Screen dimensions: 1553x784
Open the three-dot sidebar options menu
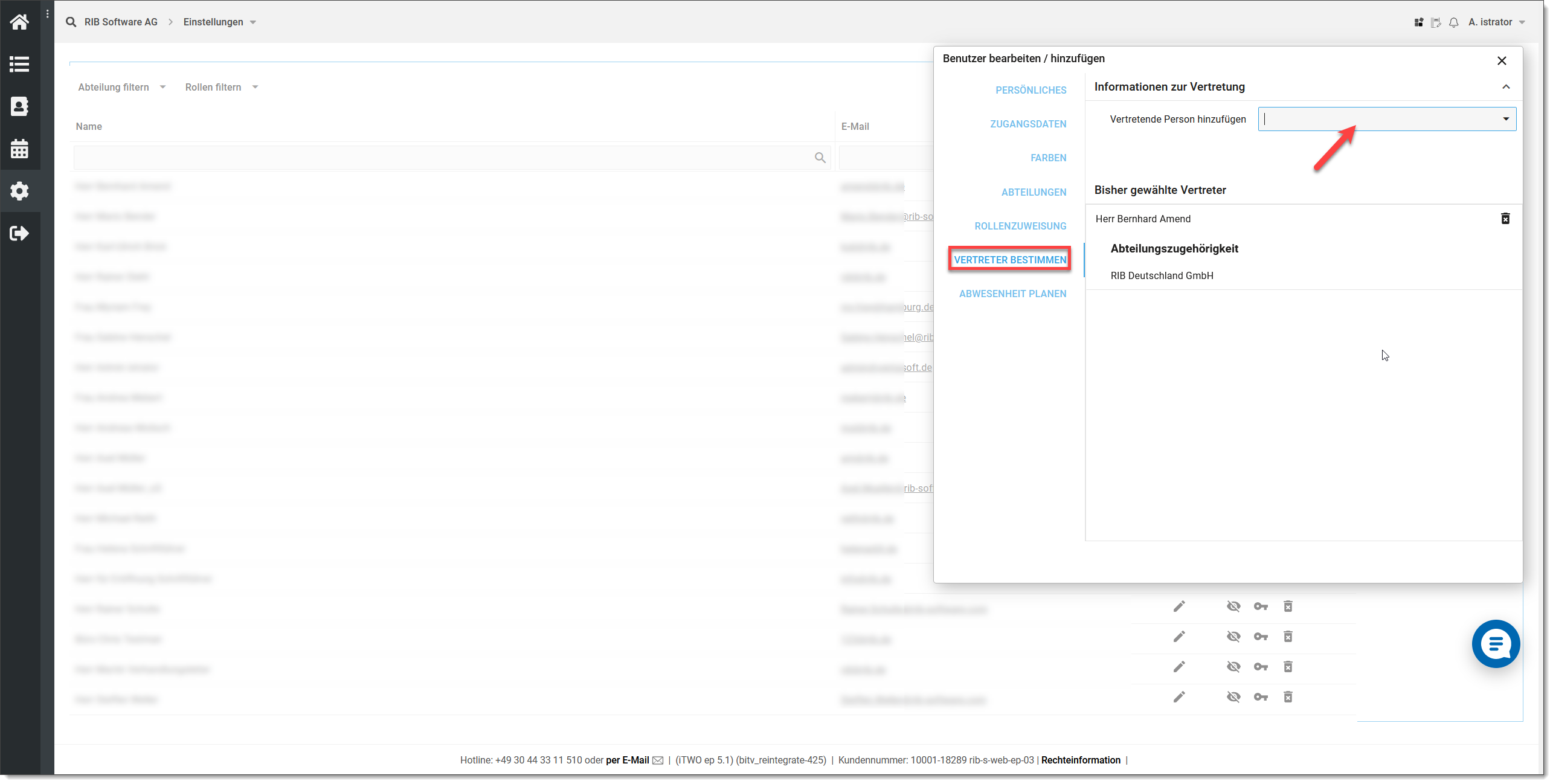48,14
